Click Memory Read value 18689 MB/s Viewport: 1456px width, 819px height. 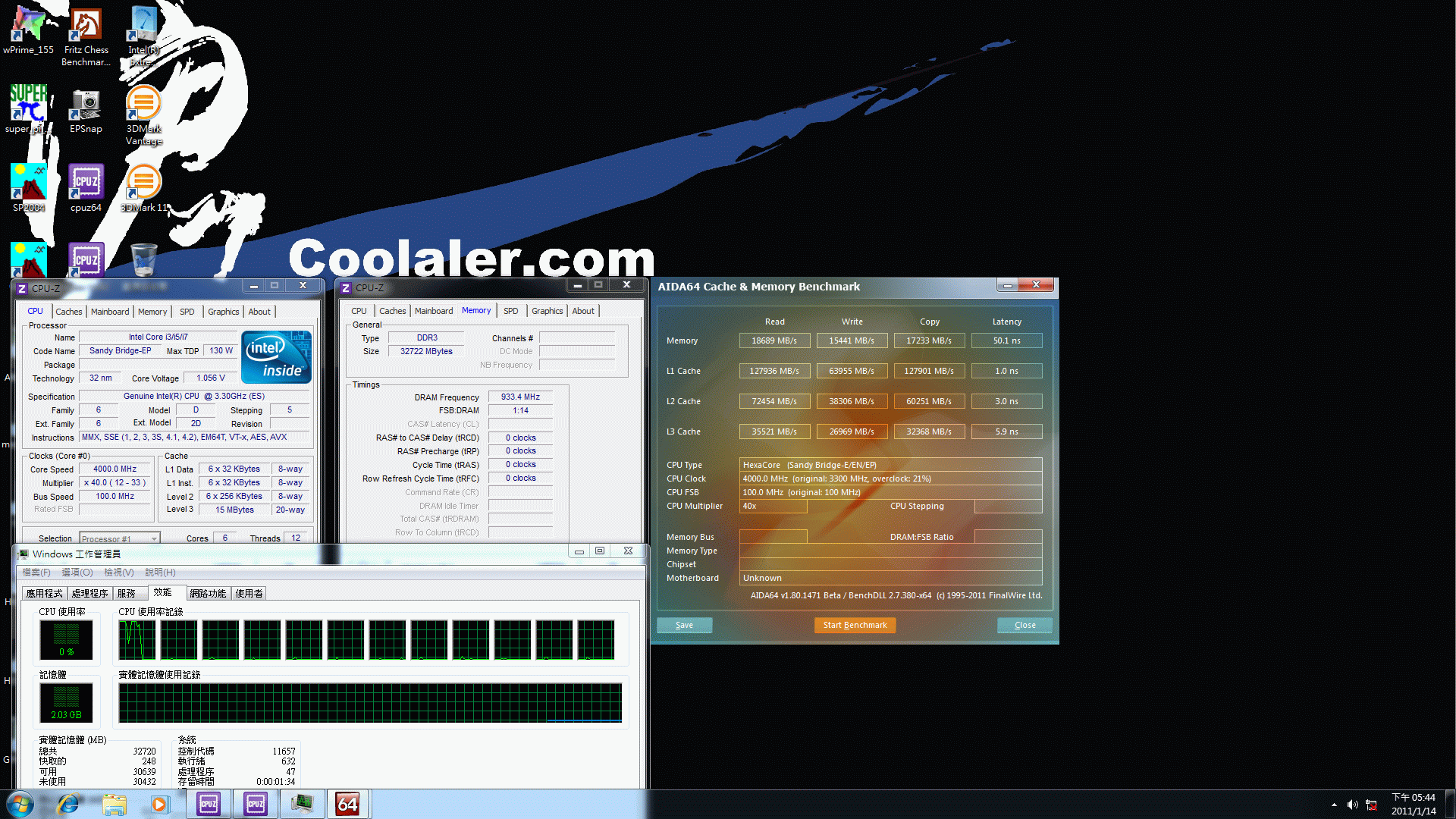(x=774, y=340)
